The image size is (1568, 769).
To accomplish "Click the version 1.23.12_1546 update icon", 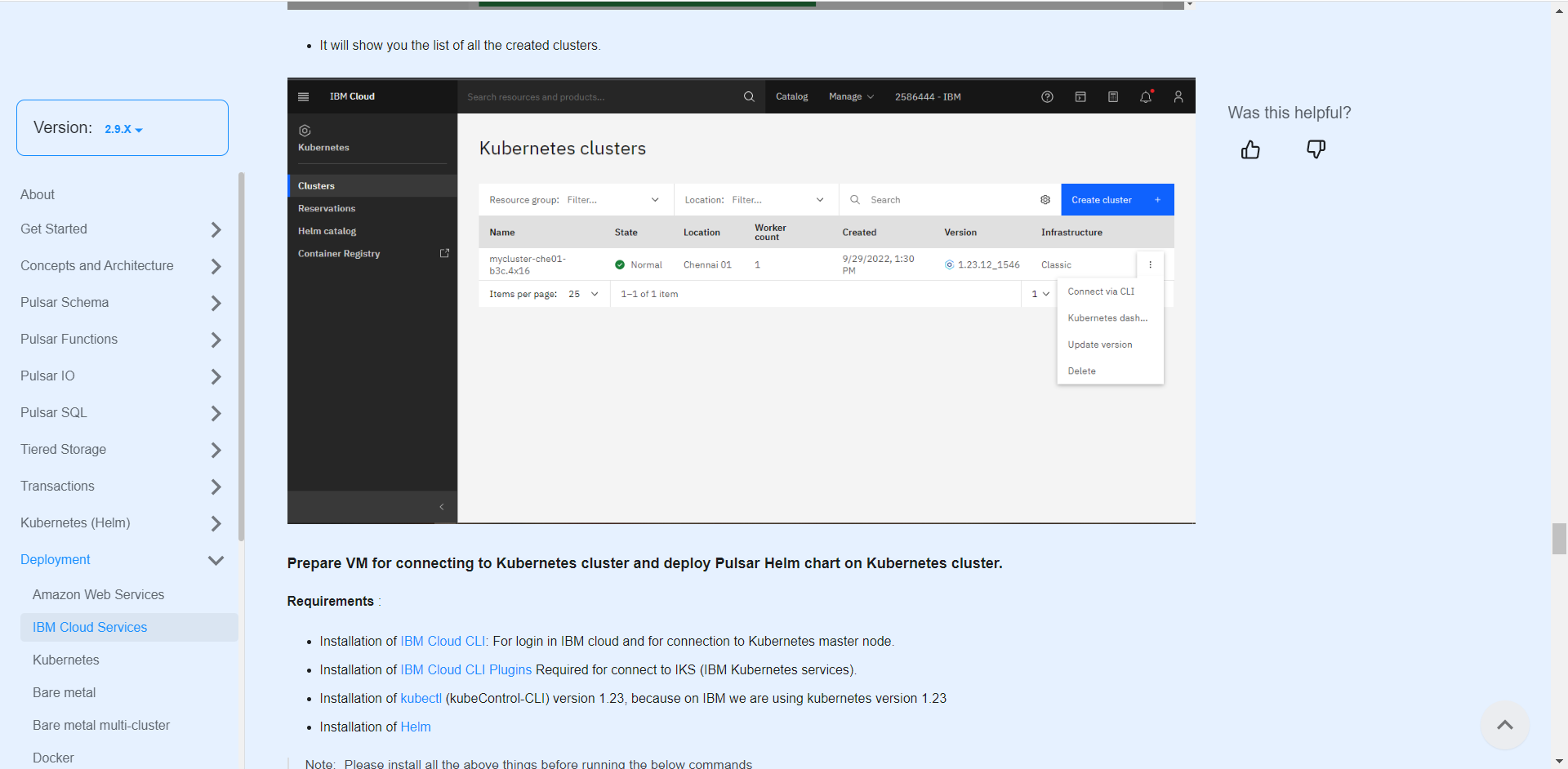I will (x=949, y=264).
